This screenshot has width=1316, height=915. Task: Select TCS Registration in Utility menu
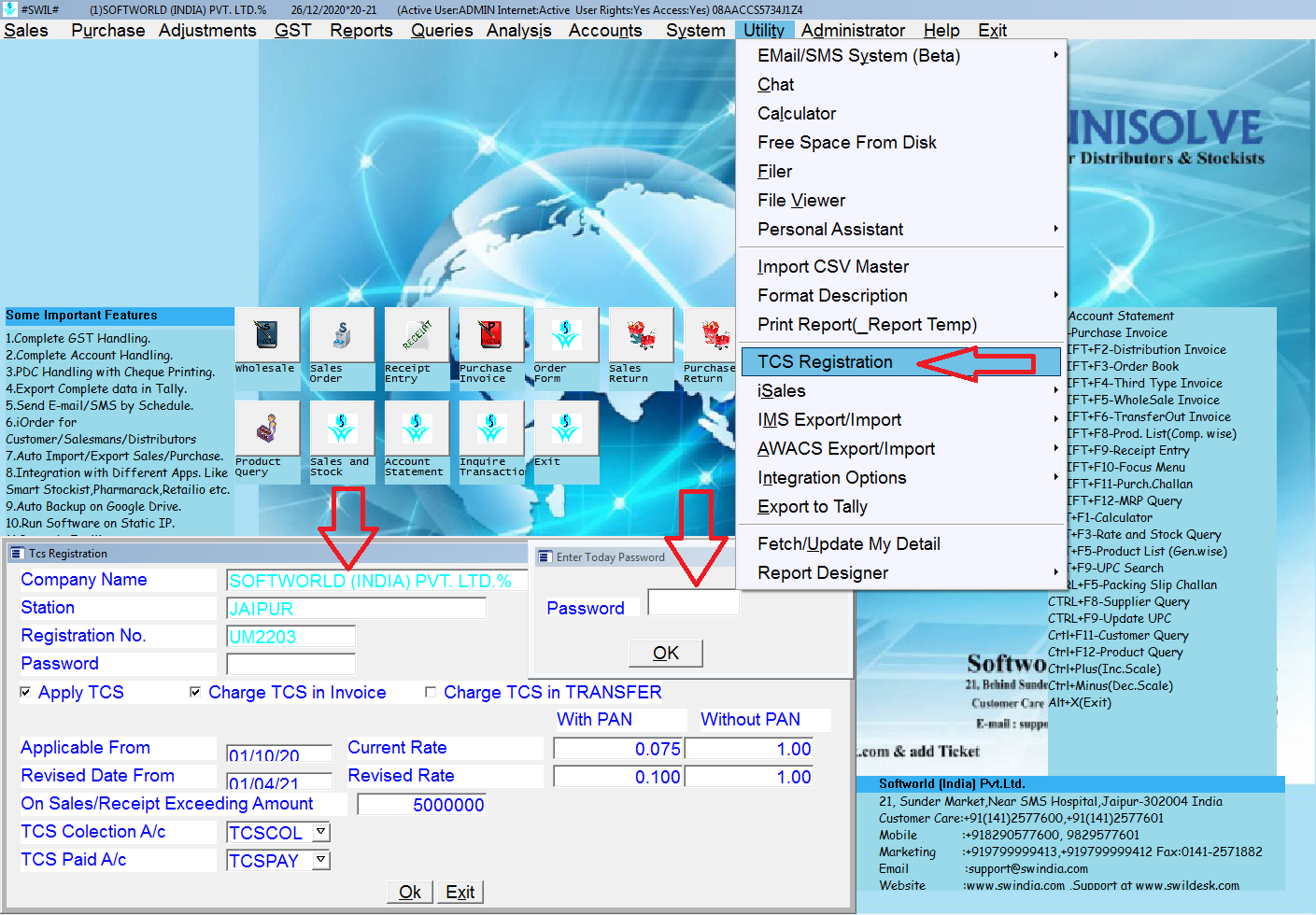click(902, 361)
